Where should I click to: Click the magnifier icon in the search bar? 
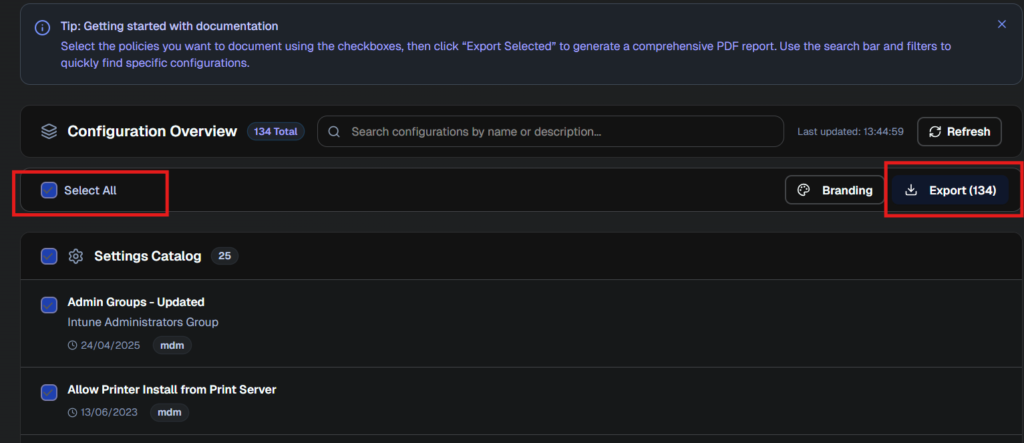(x=334, y=132)
